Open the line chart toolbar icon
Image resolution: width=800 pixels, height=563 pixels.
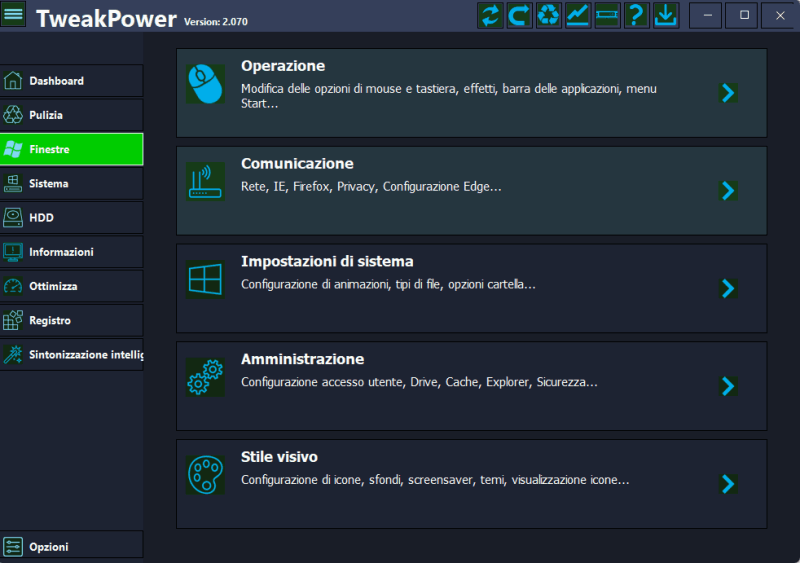[578, 15]
